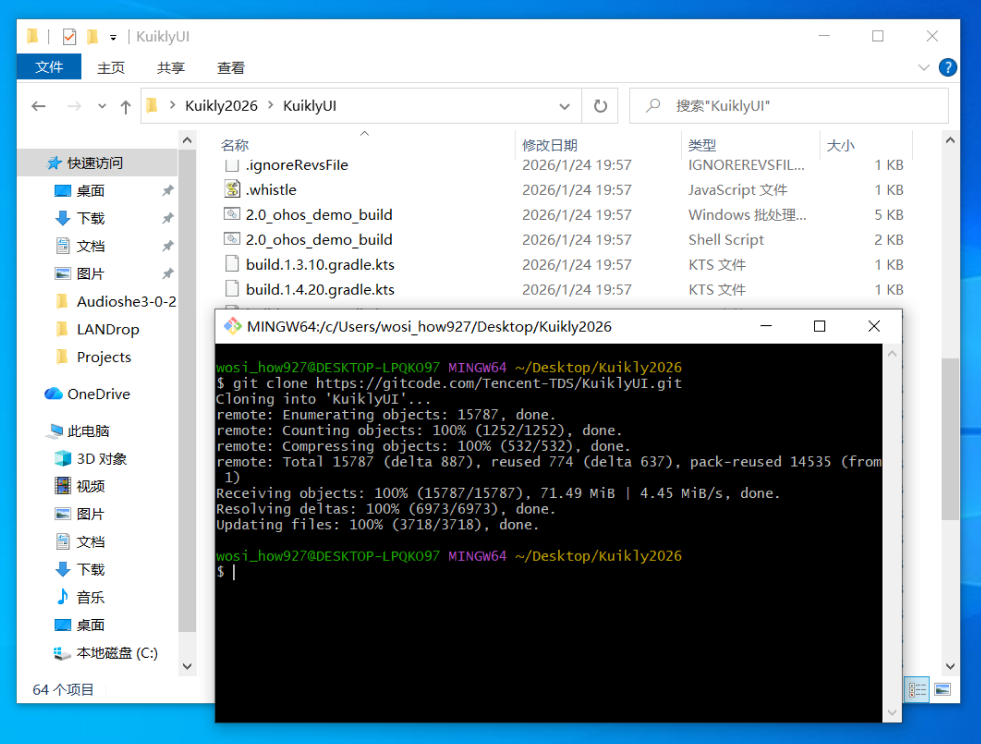Image resolution: width=981 pixels, height=744 pixels.
Task: Open the address bar history dropdown
Action: [x=564, y=106]
